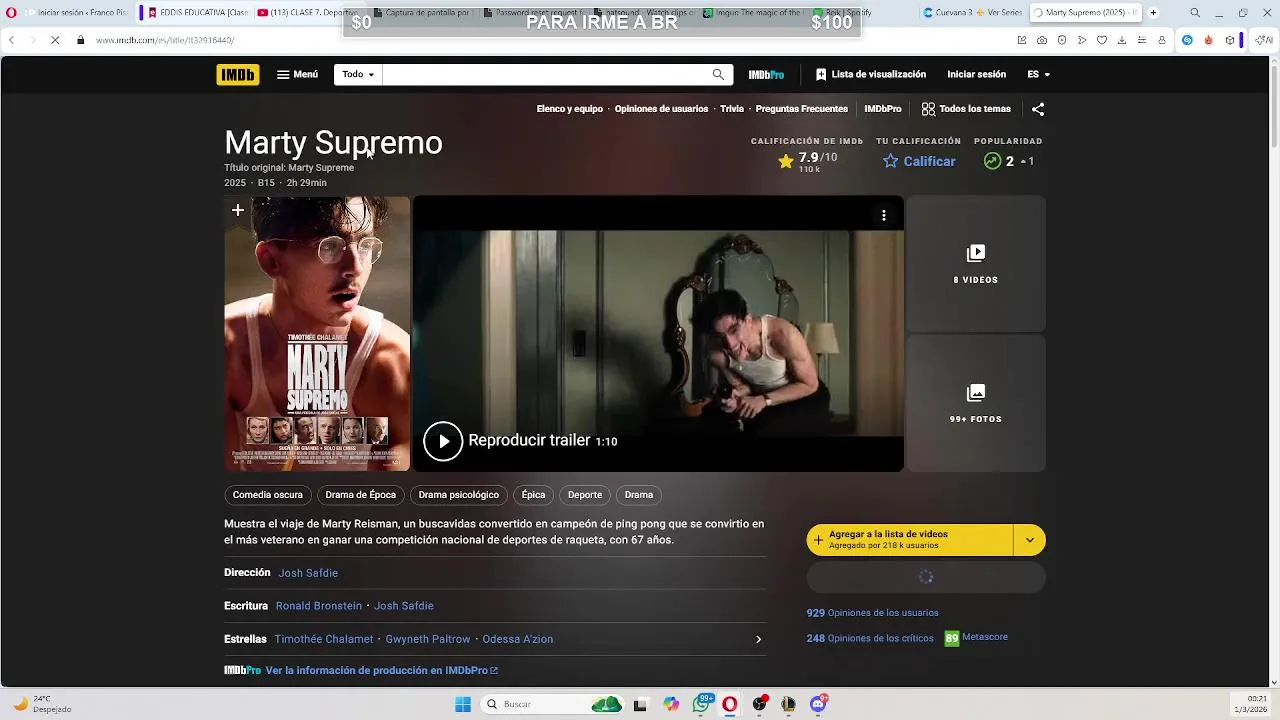The height and width of the screenshot is (720, 1280).
Task: Open Discord from the taskbar
Action: click(x=818, y=704)
